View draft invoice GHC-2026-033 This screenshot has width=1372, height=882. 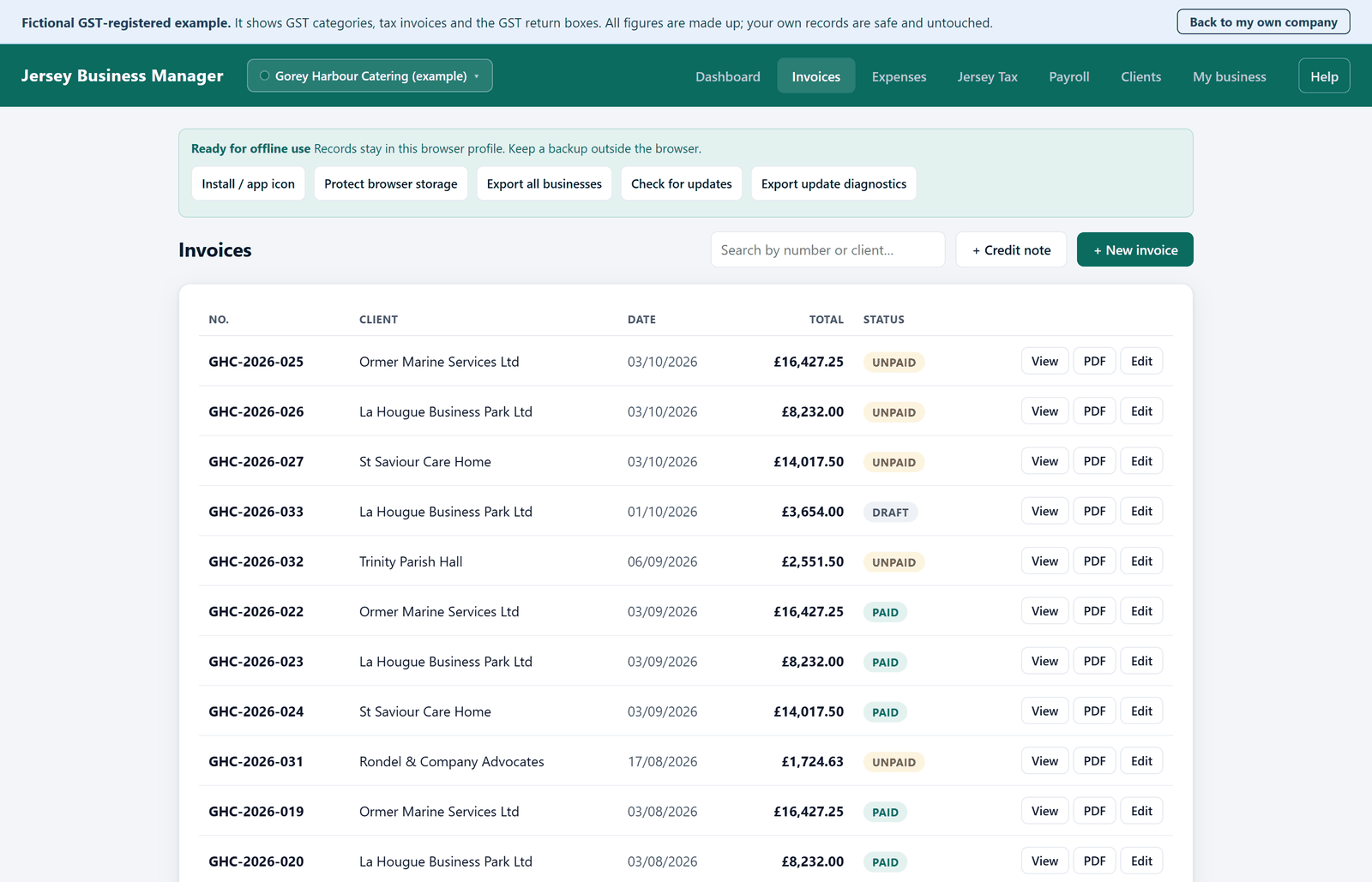(1044, 511)
